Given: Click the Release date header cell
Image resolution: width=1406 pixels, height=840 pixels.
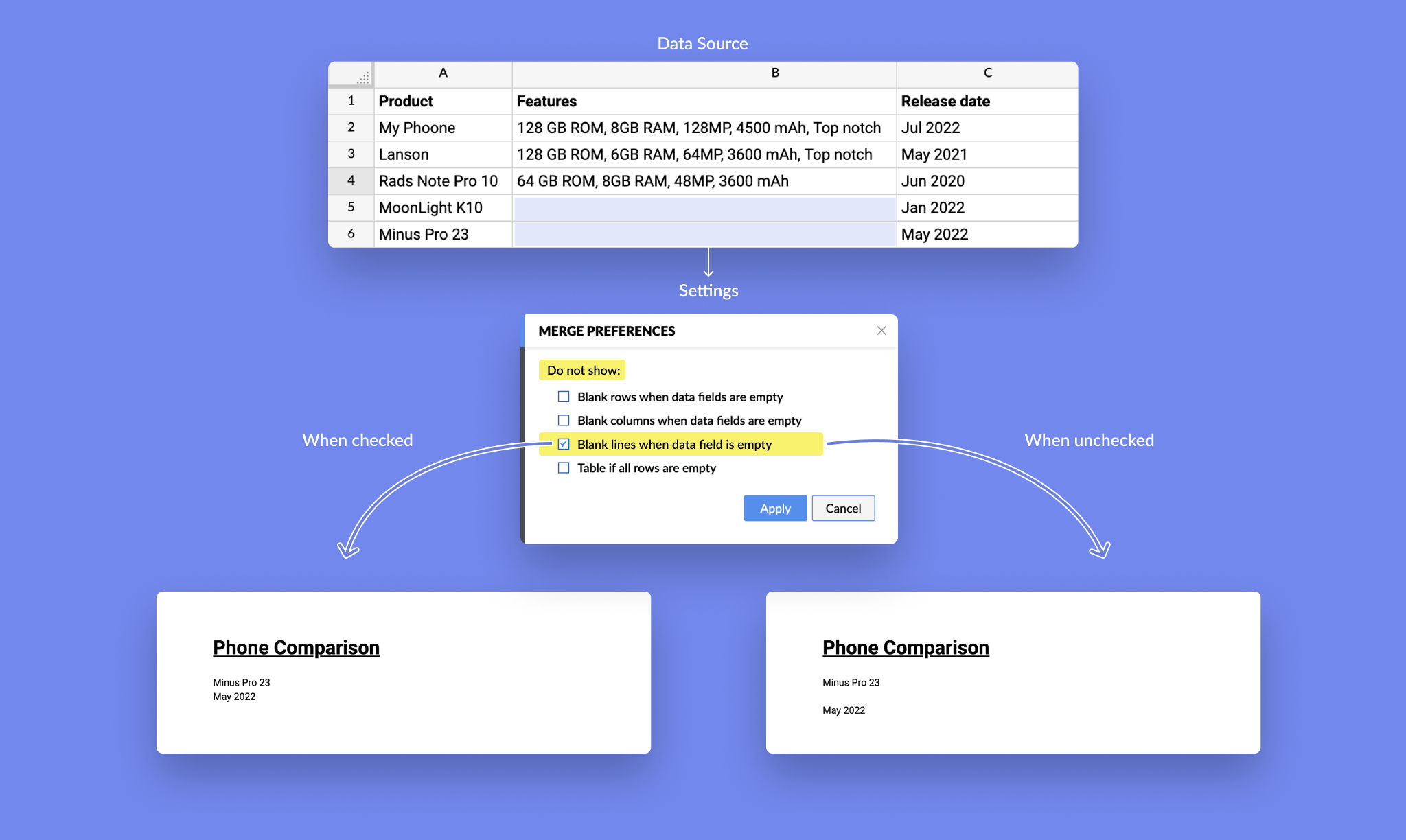Looking at the screenshot, I should (986, 101).
